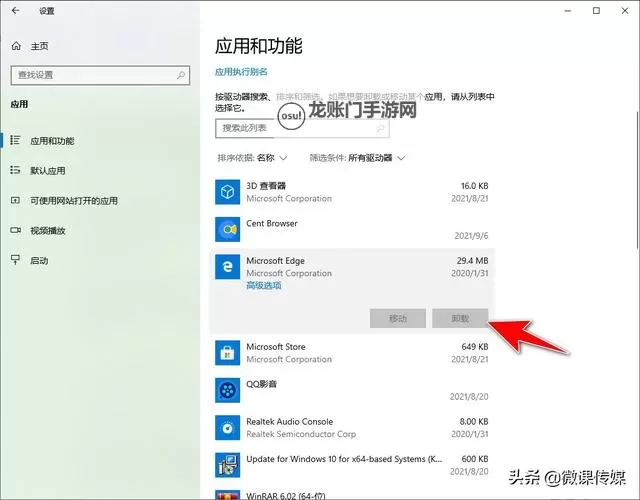This screenshot has height=500, width=640.
Task: Focus the 搜索此列表 search field
Action: pyautogui.click(x=302, y=128)
